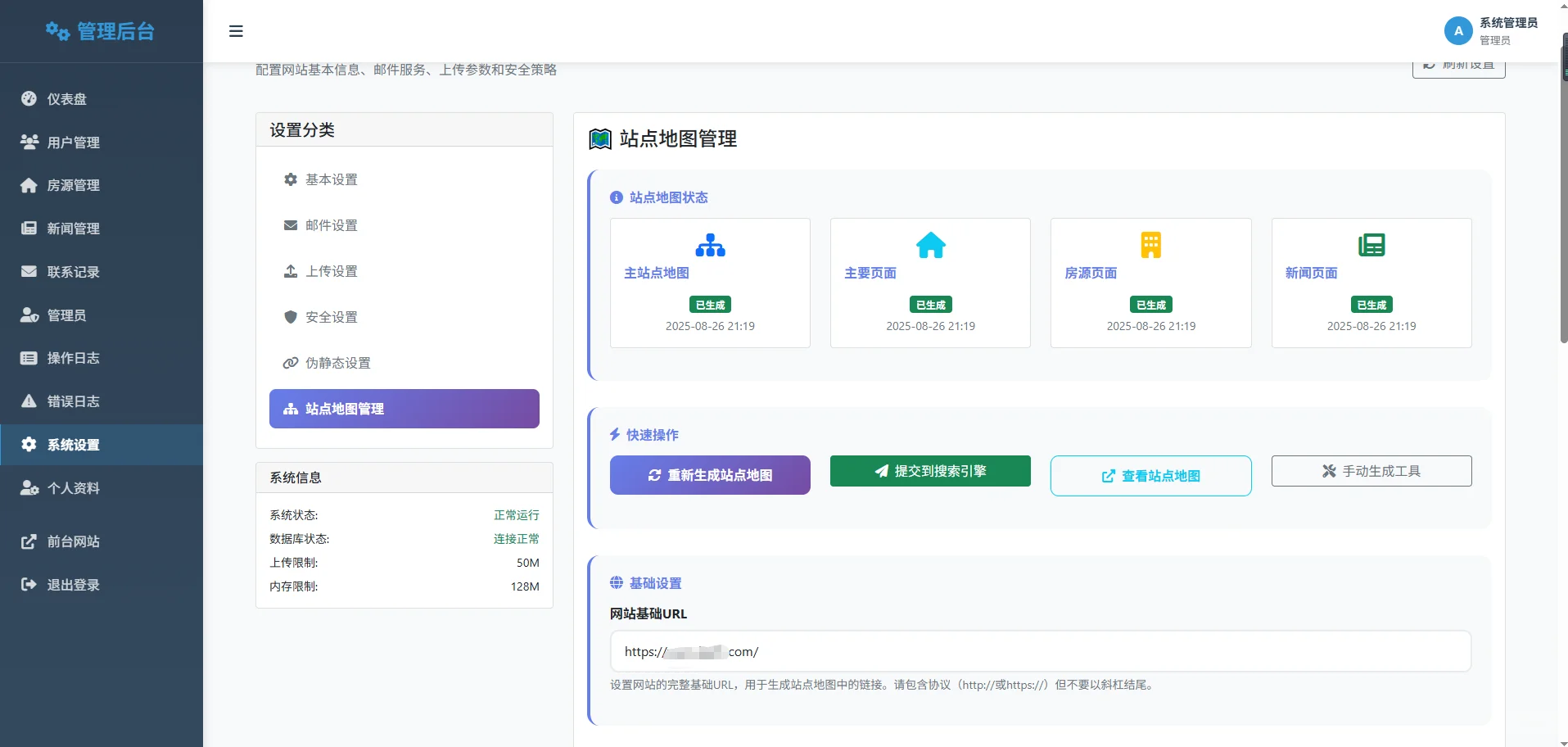Viewport: 1568px width, 747px height.
Task: Select the 安全设置 shield icon
Action: coord(291,317)
